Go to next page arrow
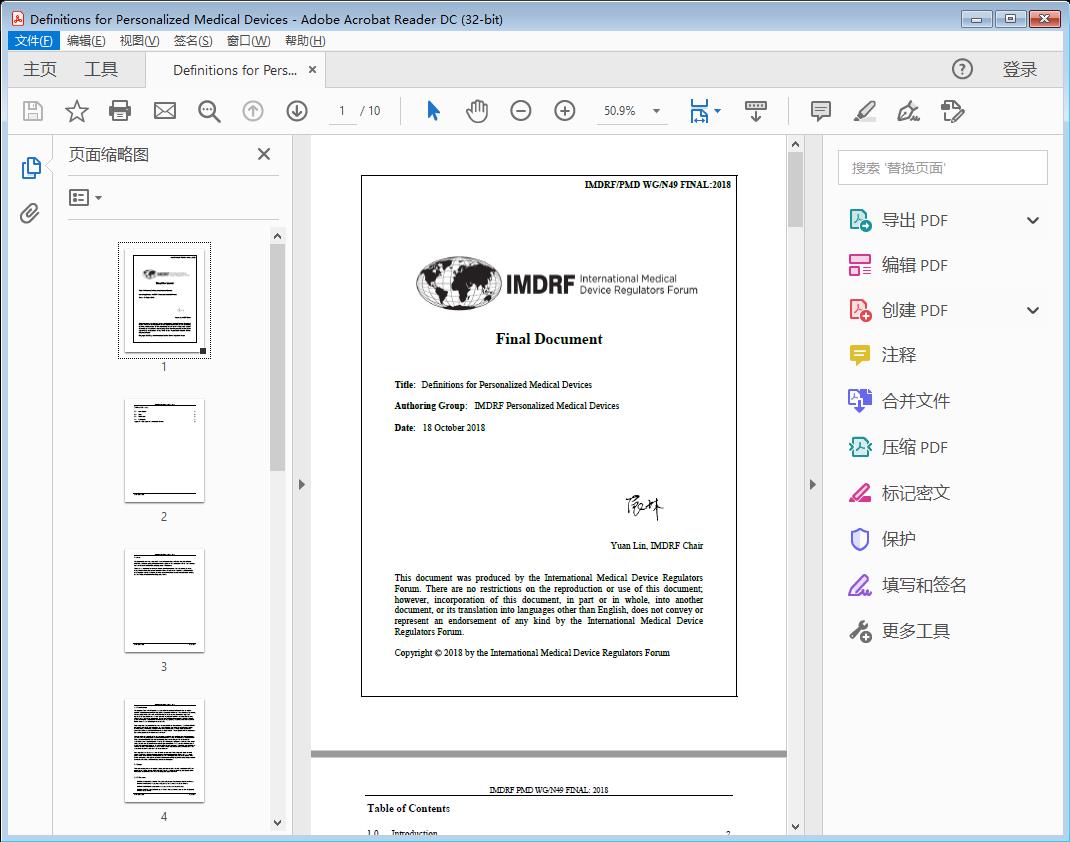Viewport: 1070px width, 842px height. [x=297, y=111]
